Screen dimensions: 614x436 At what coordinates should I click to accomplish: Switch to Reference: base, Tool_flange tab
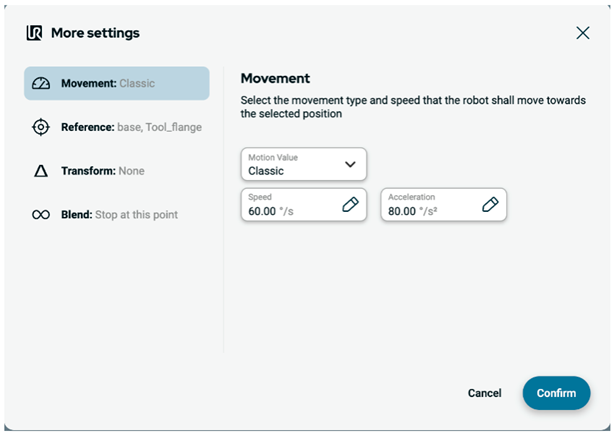tap(131, 127)
